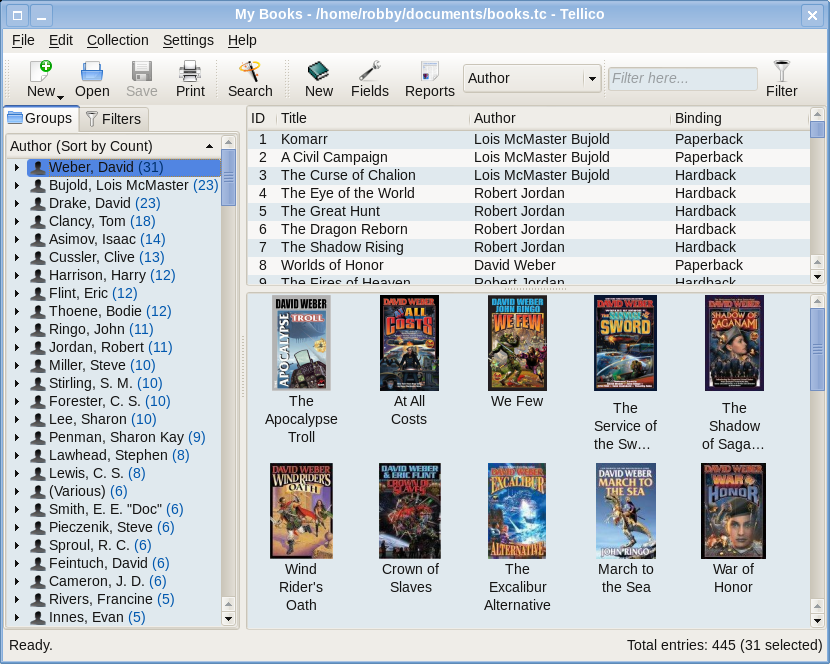Choose The Service of the Sword cover

[625, 343]
